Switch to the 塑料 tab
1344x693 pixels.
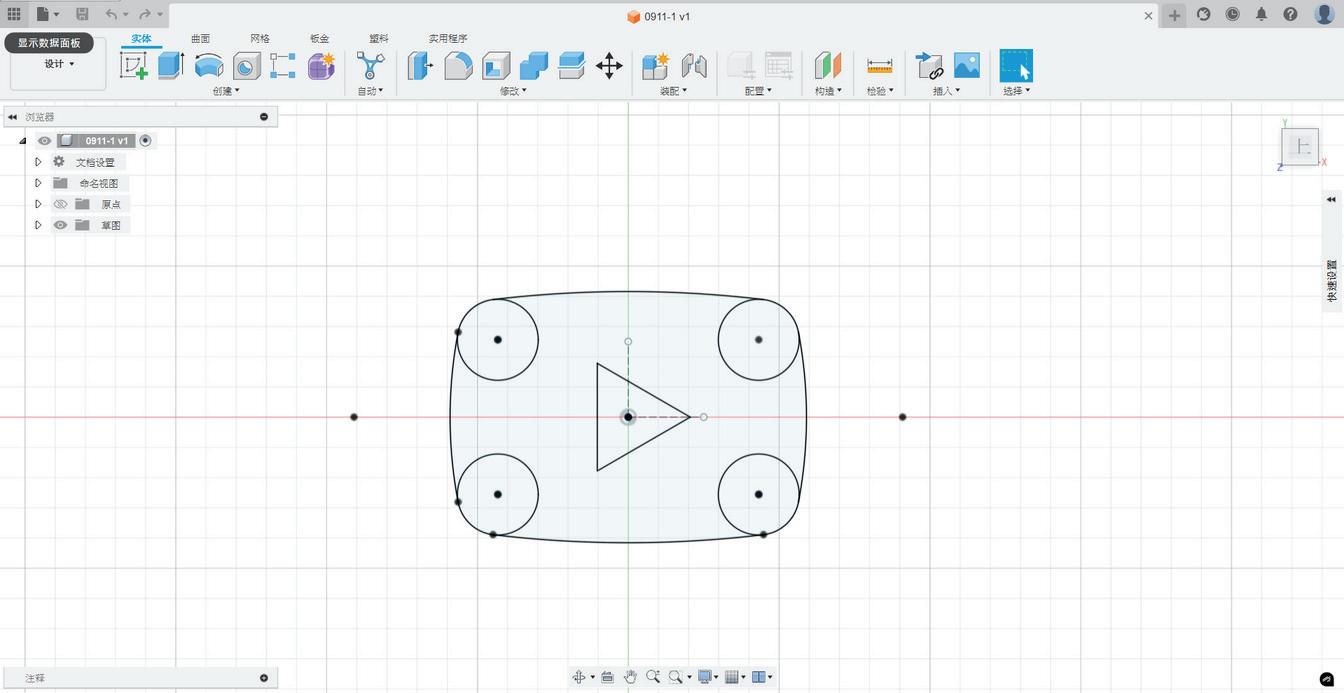[x=379, y=39]
